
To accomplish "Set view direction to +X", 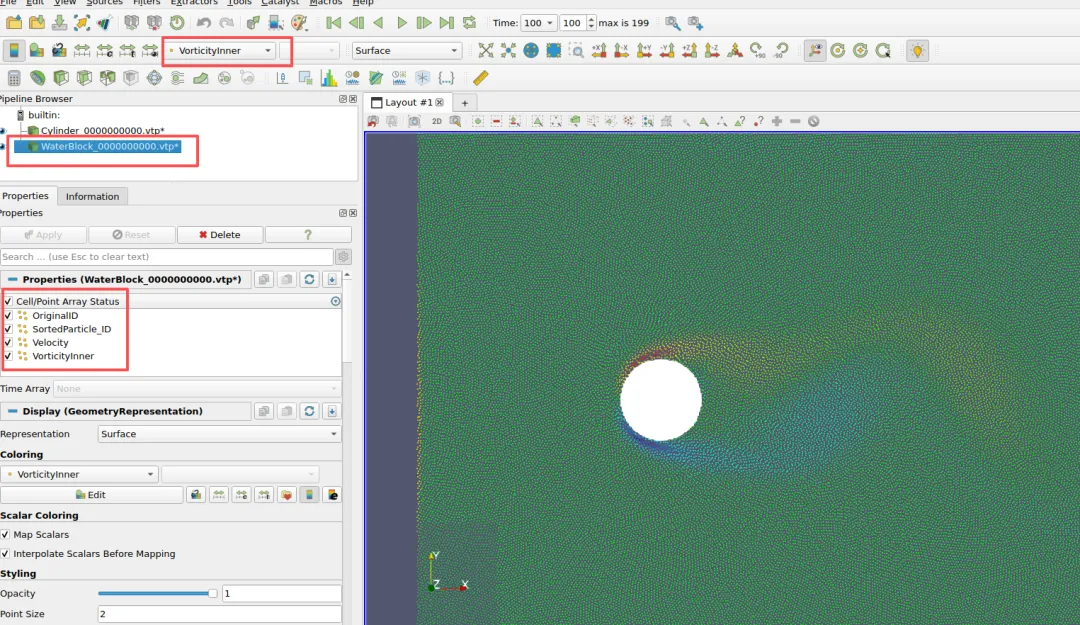I will pyautogui.click(x=599, y=50).
